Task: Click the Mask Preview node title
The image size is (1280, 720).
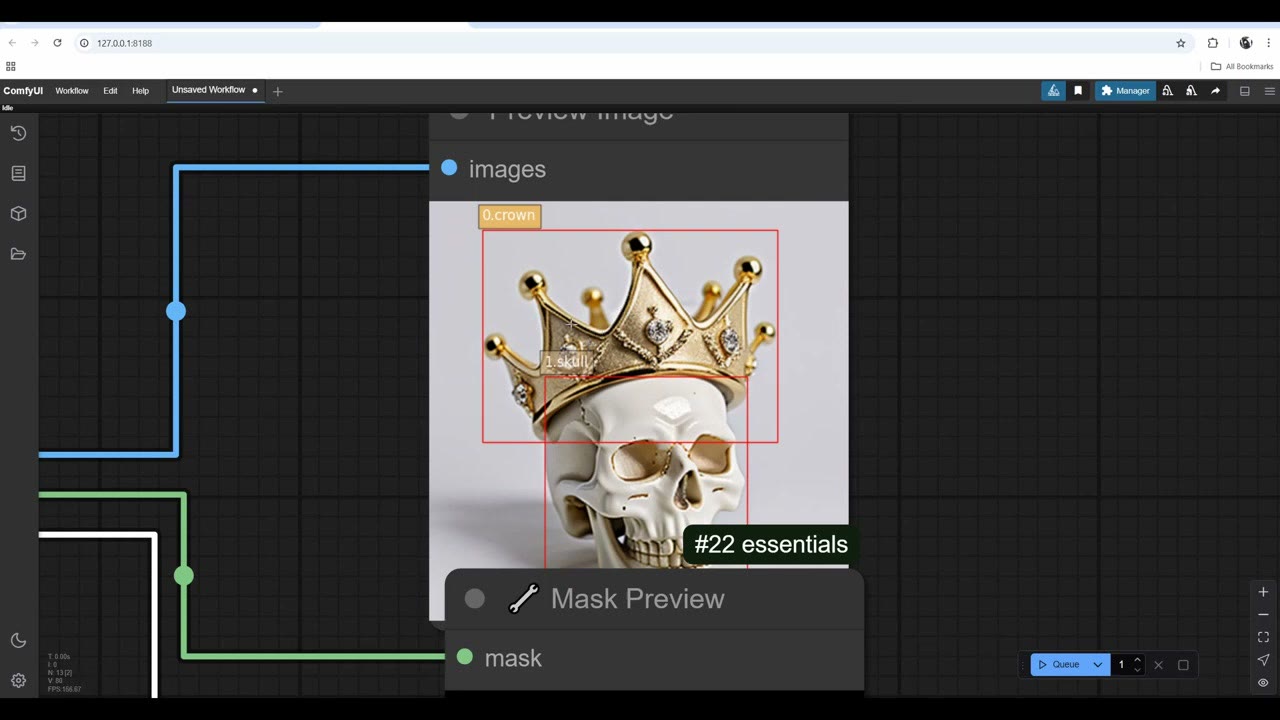Action: [637, 598]
